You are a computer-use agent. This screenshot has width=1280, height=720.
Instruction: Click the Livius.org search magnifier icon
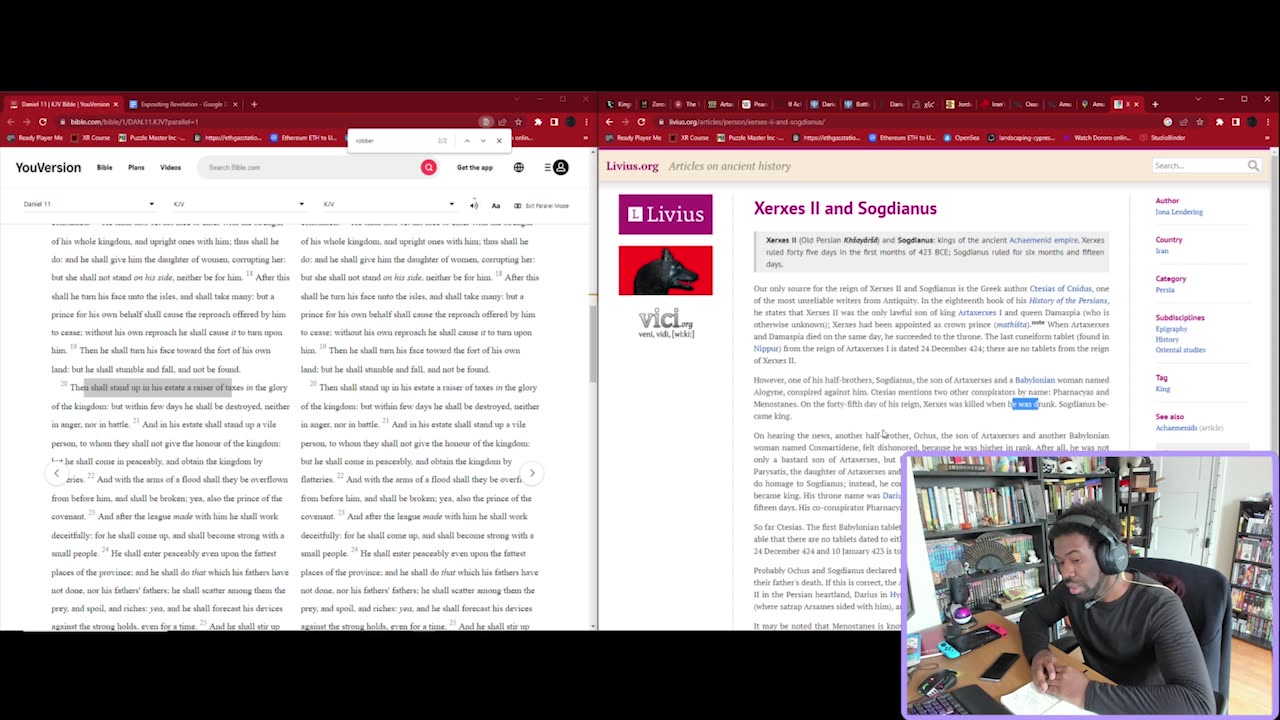[1253, 166]
